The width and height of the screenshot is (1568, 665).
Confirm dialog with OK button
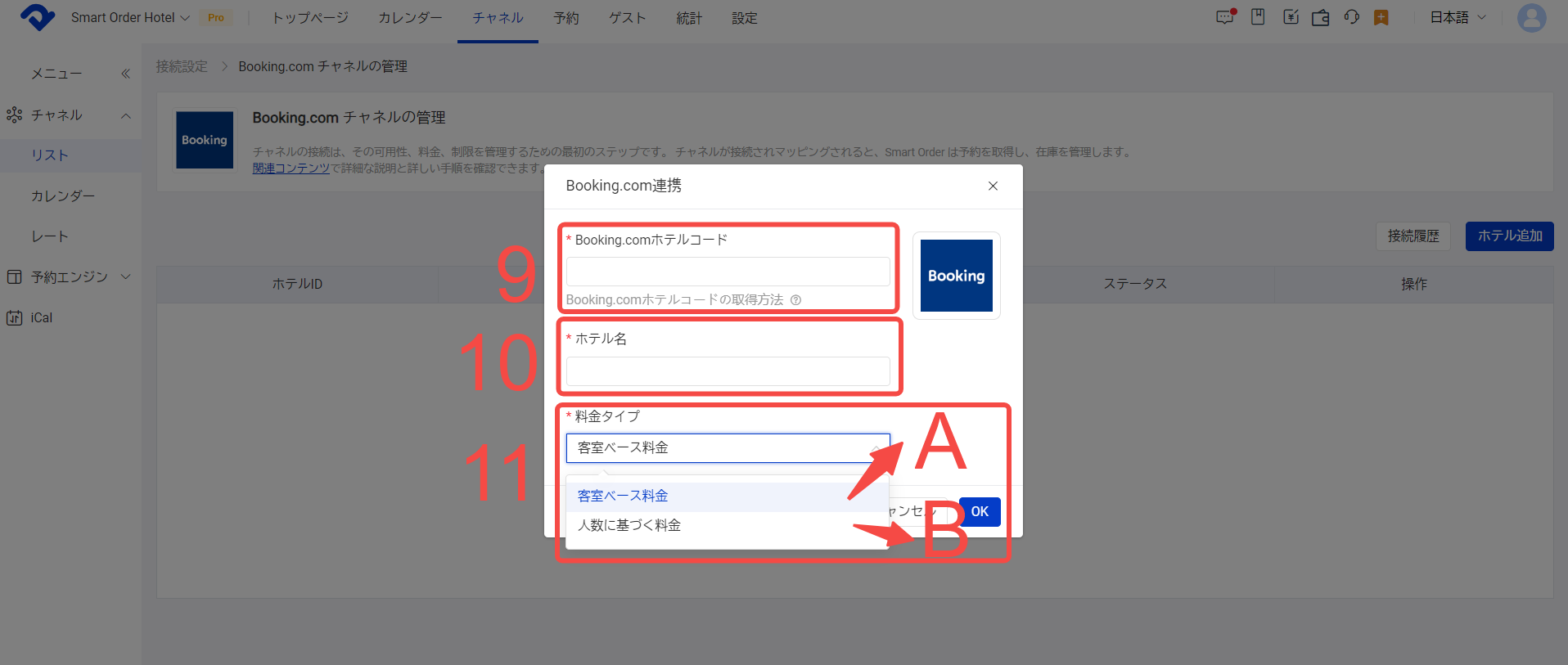point(980,512)
